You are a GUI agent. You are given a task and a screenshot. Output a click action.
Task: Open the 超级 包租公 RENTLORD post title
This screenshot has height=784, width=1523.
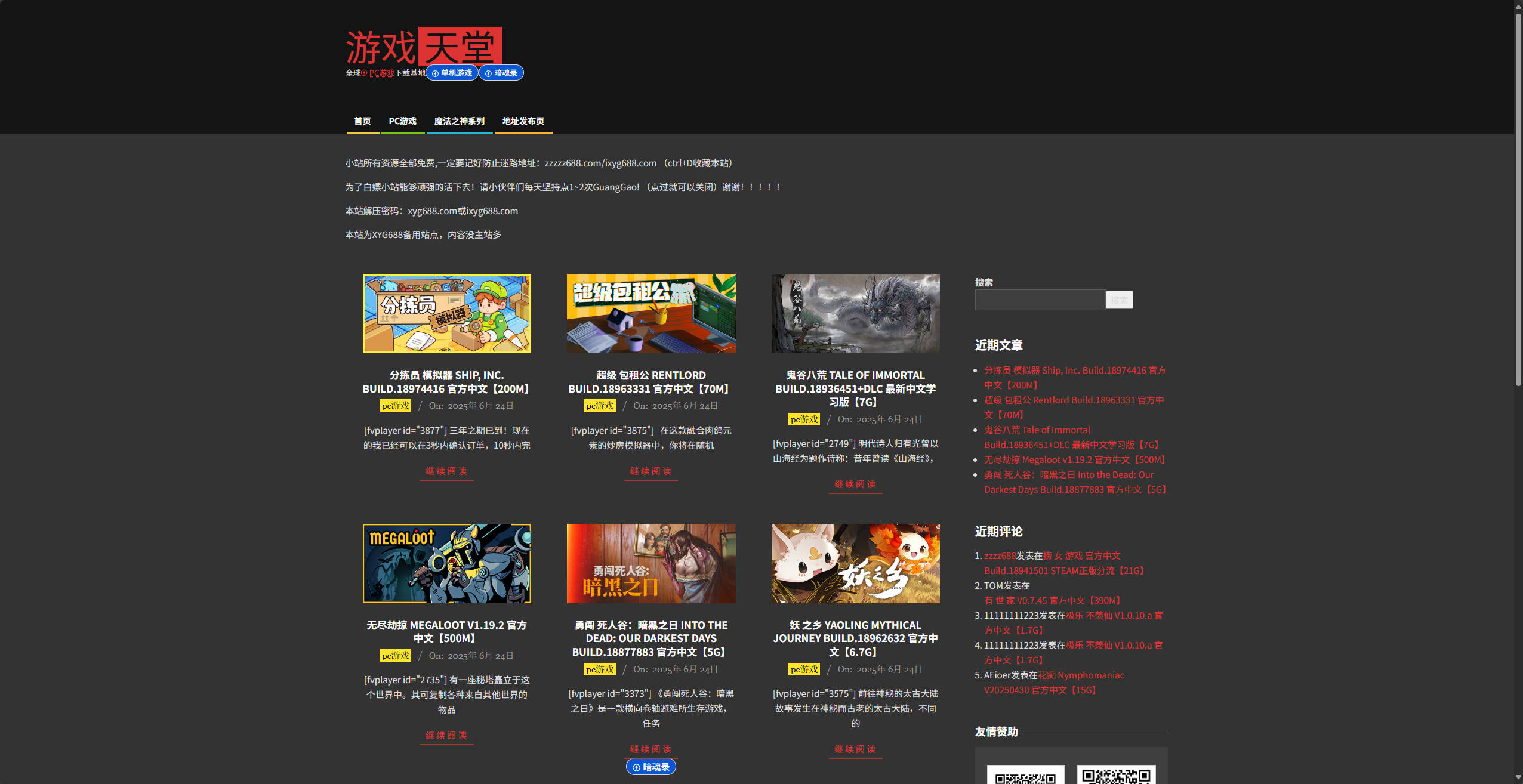tap(651, 382)
